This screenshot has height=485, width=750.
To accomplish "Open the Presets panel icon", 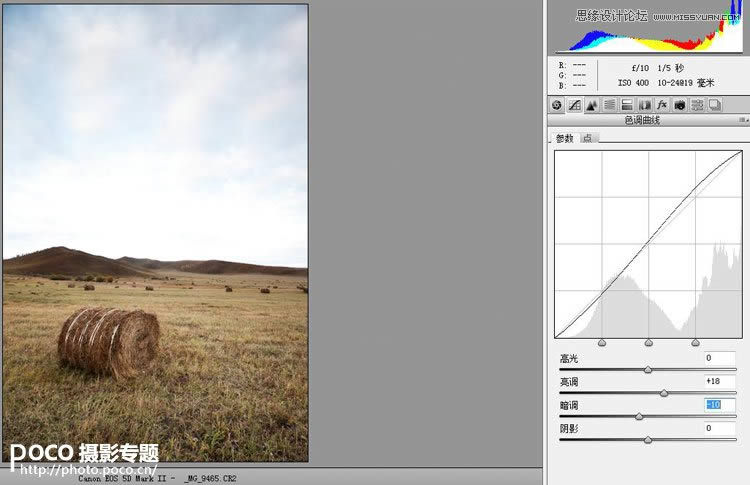I will (697, 105).
